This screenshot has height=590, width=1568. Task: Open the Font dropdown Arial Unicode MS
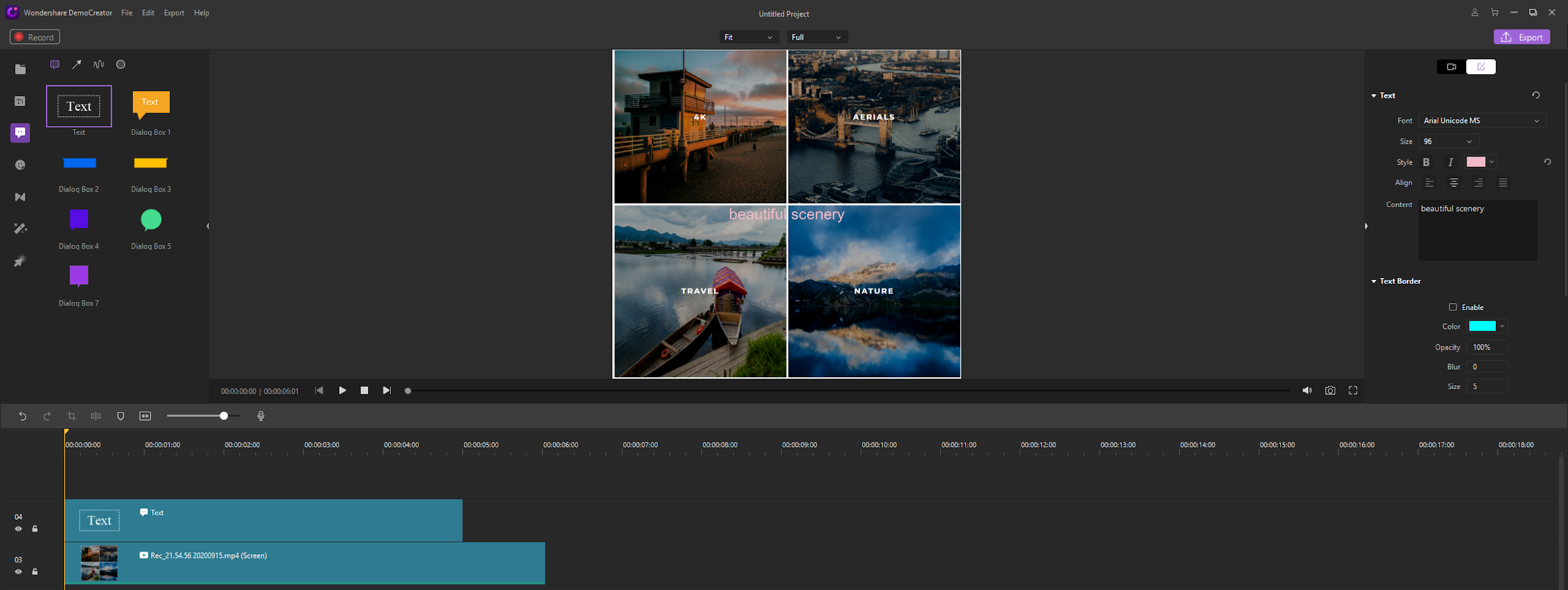[1481, 121]
